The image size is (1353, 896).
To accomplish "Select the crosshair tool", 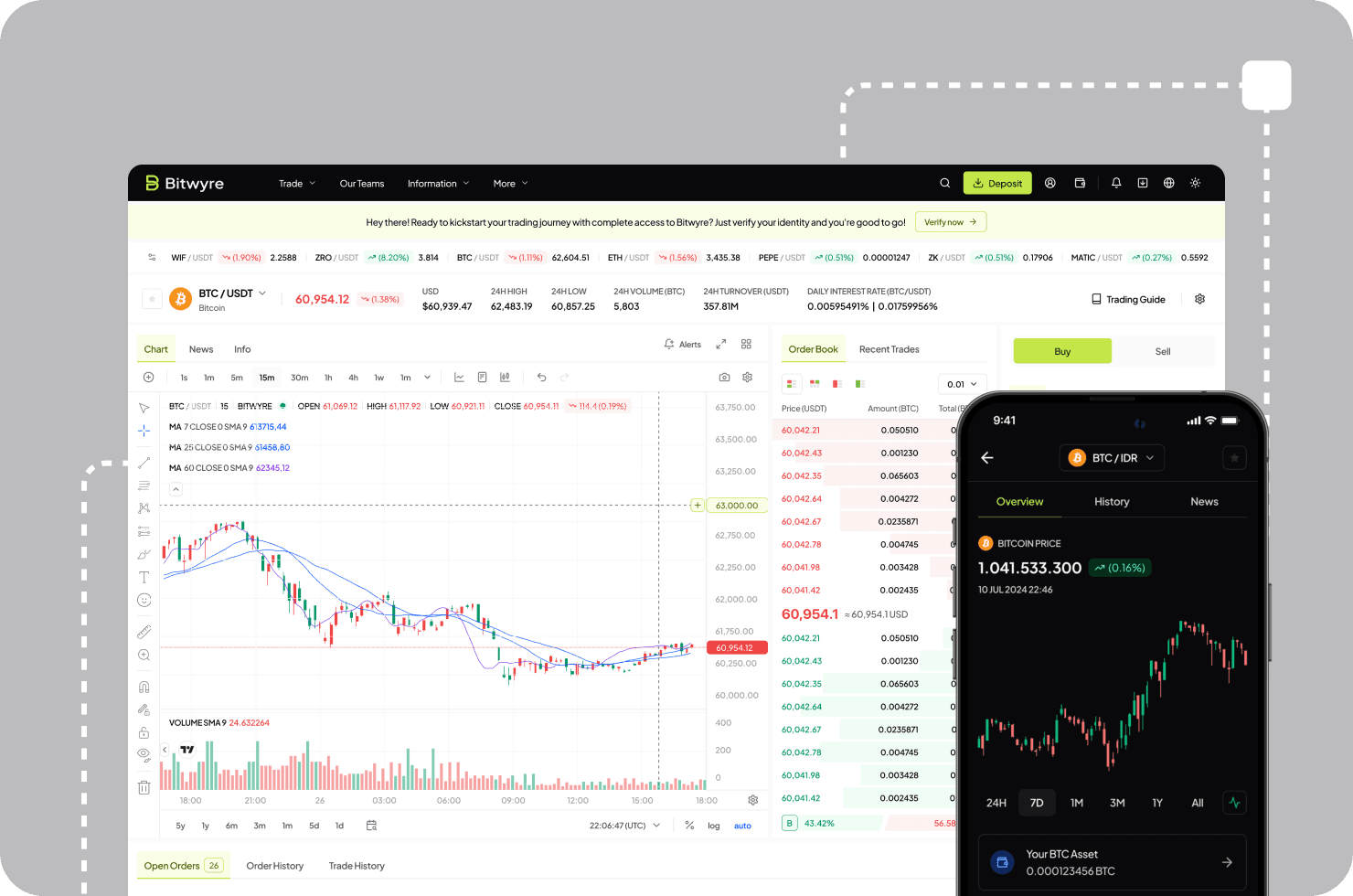I will (144, 431).
